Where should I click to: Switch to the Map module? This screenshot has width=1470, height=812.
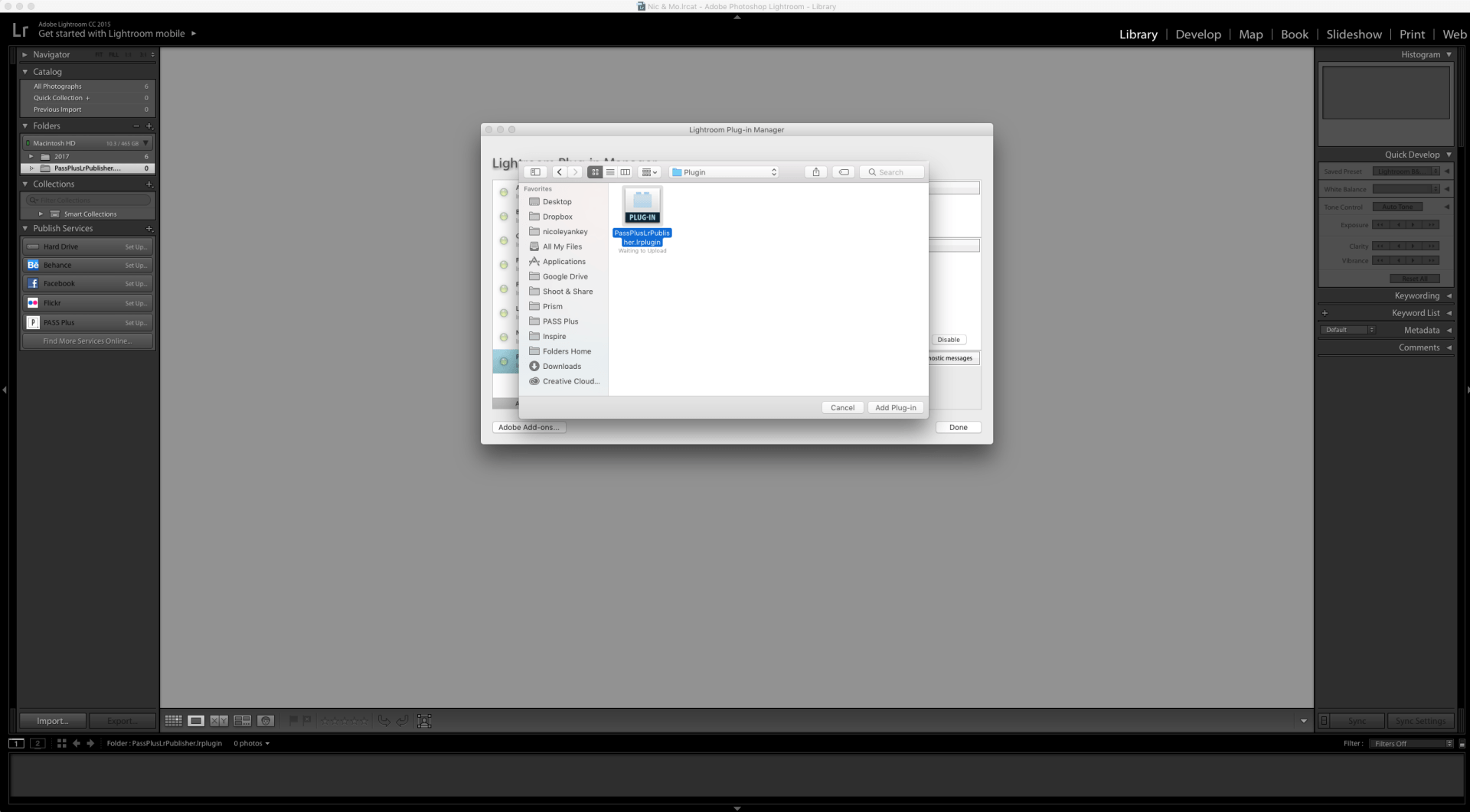click(x=1251, y=34)
